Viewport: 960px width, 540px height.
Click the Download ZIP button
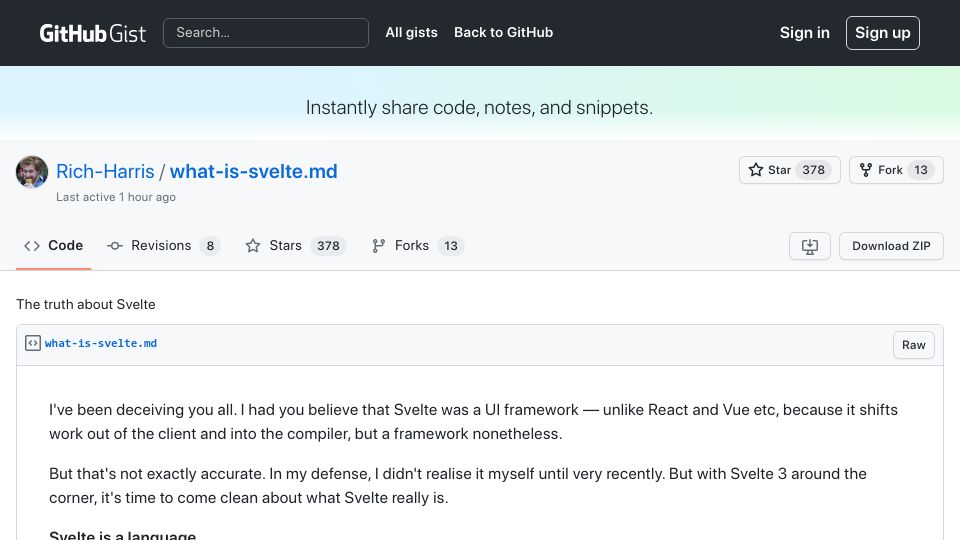pyautogui.click(x=891, y=246)
